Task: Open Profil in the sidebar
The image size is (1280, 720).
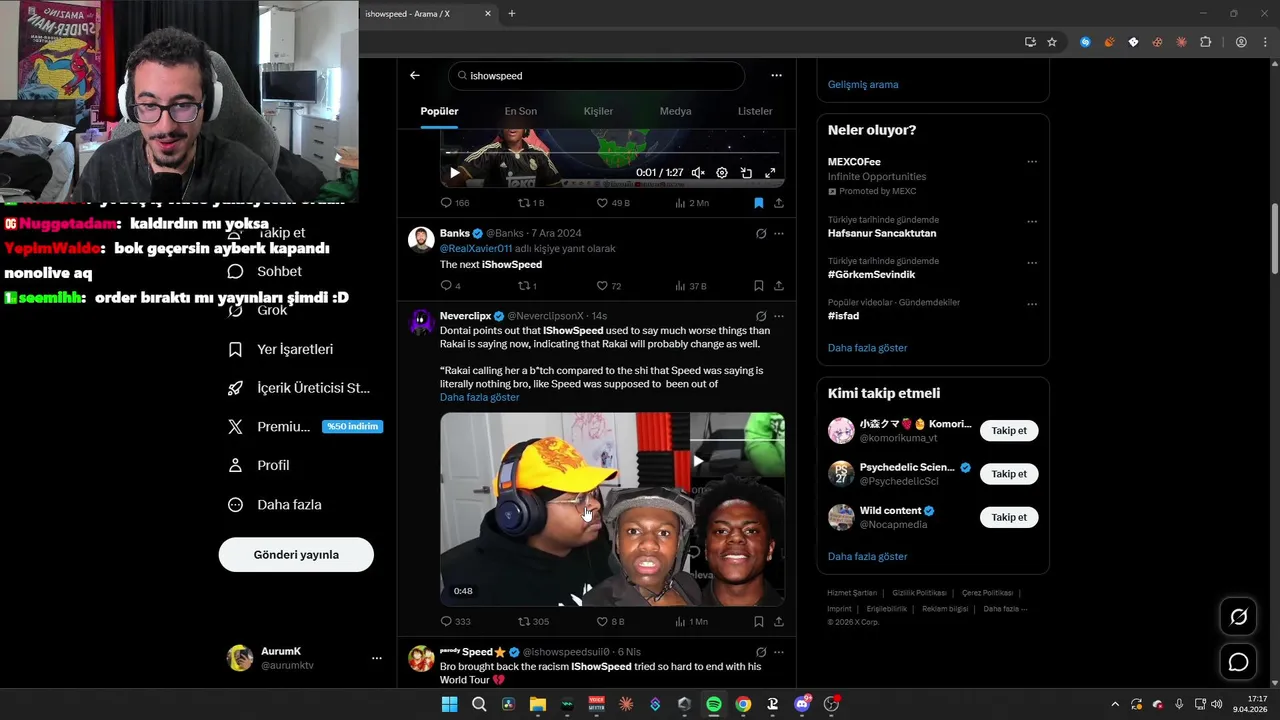Action: point(260,466)
